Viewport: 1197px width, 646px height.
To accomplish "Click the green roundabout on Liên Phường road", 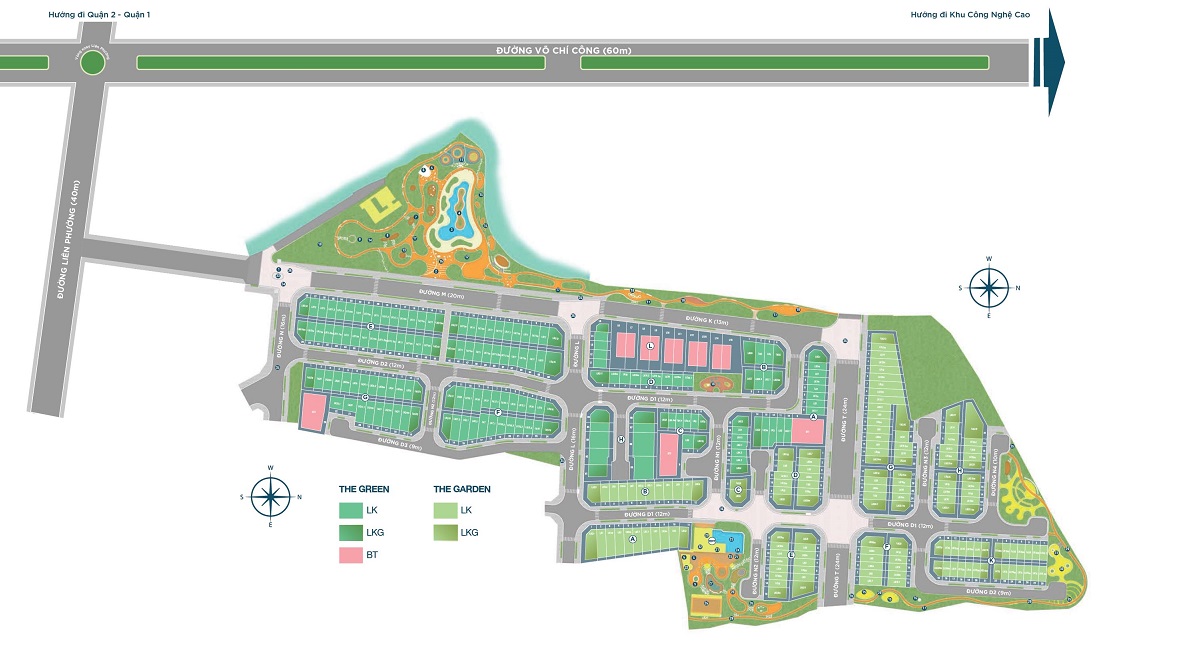I will [x=92, y=63].
